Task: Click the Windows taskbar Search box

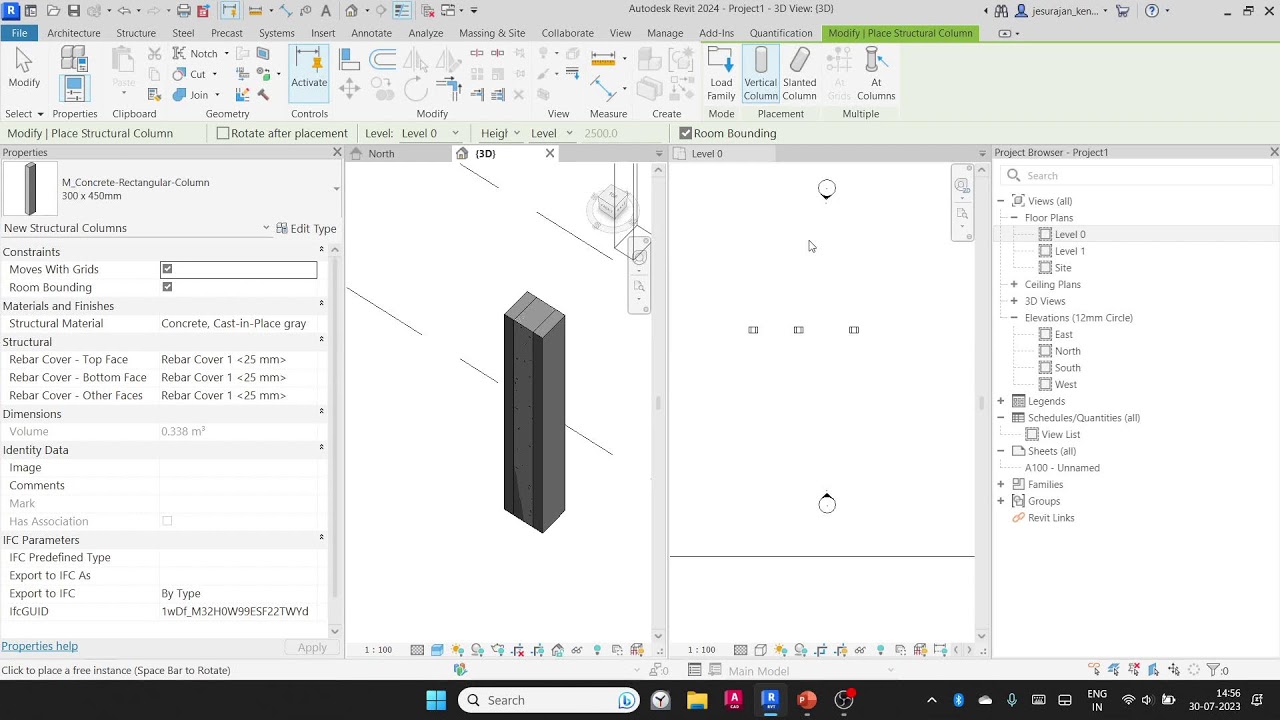Action: [549, 700]
